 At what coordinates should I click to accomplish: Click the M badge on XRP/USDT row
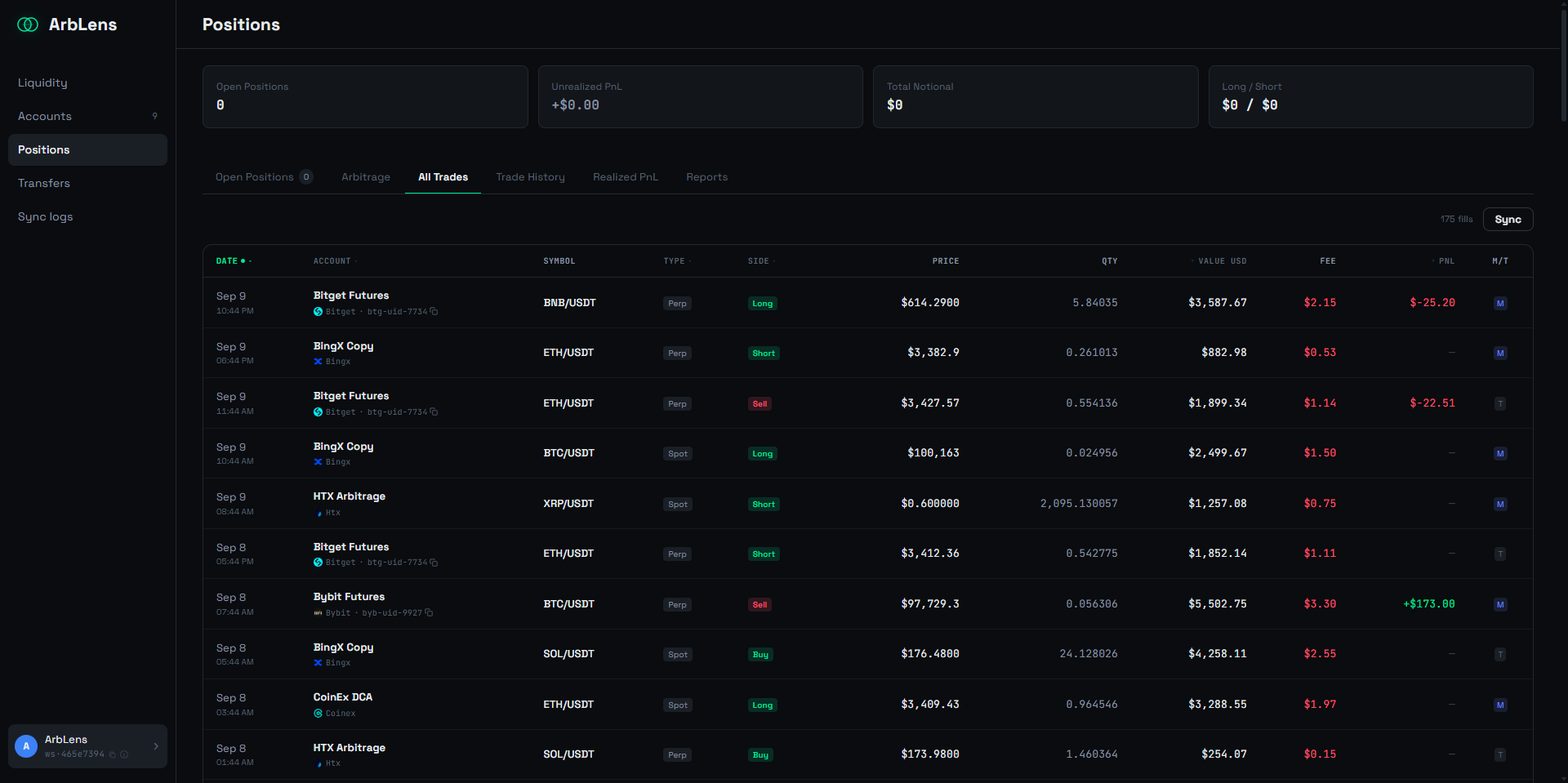(x=1500, y=504)
